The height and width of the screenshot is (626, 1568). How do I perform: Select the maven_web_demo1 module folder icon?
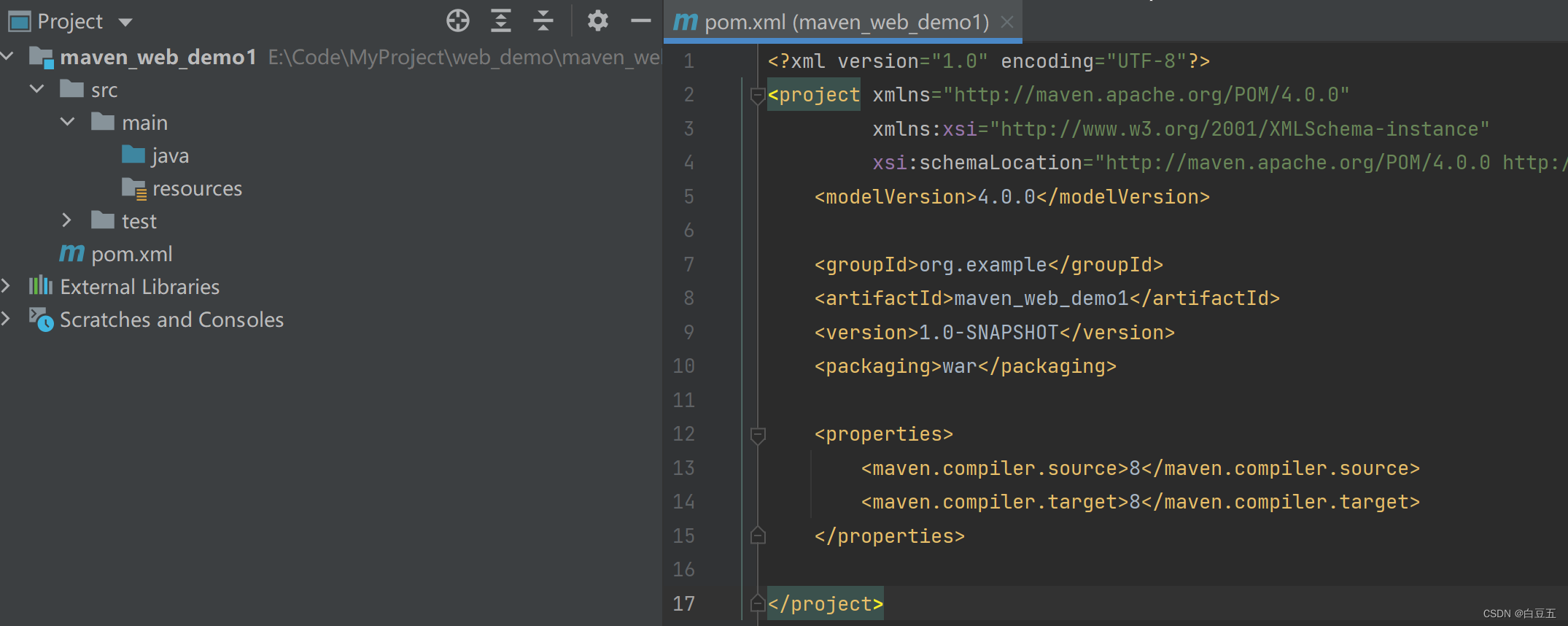pos(41,57)
